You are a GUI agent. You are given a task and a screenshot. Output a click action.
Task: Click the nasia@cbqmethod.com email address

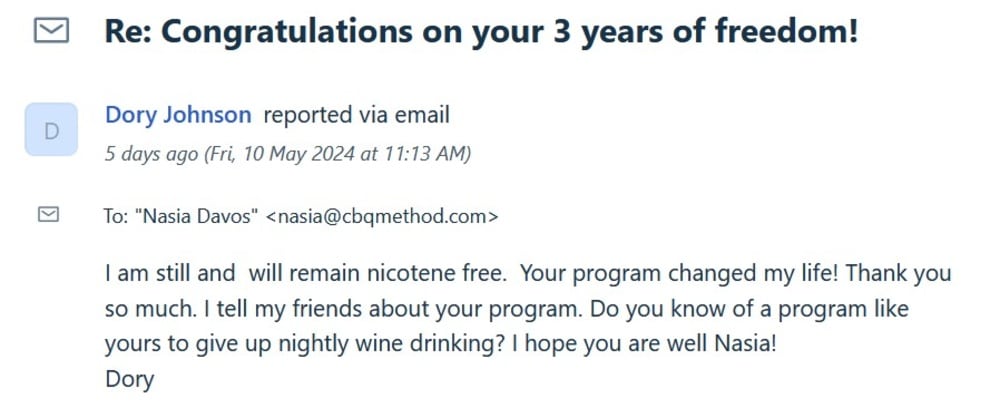coord(381,215)
